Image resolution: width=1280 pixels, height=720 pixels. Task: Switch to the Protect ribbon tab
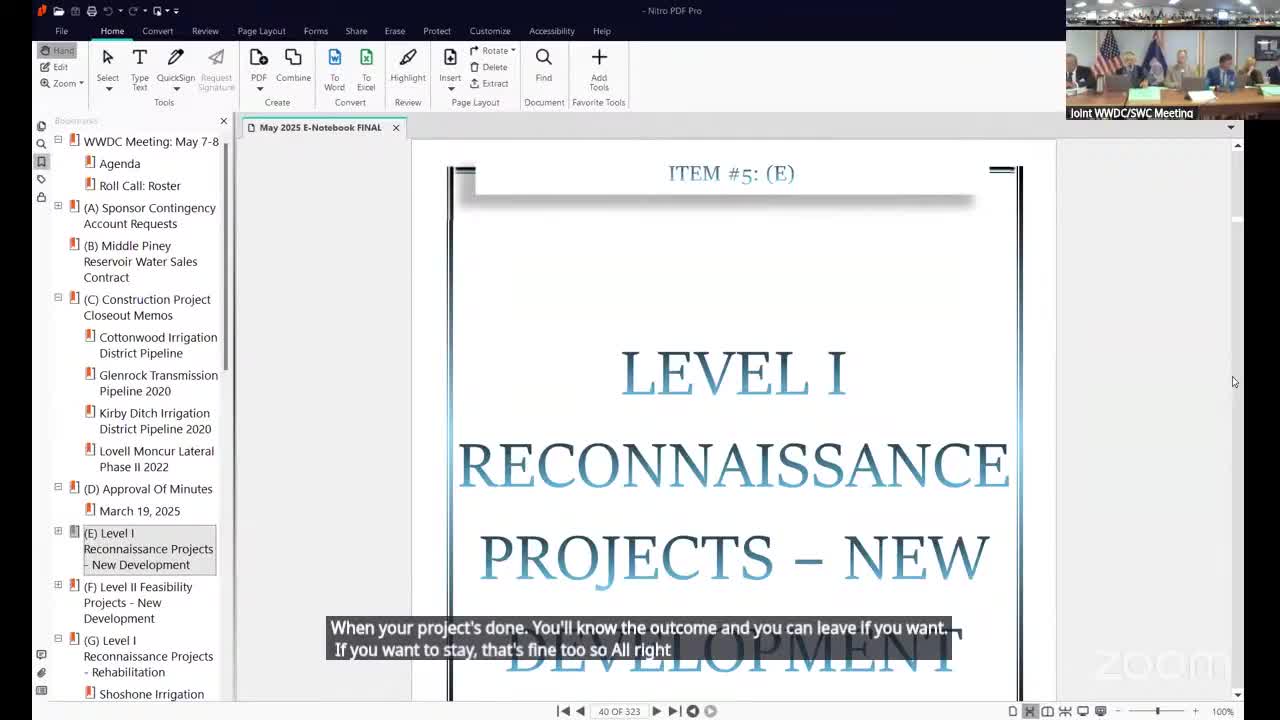tap(436, 31)
